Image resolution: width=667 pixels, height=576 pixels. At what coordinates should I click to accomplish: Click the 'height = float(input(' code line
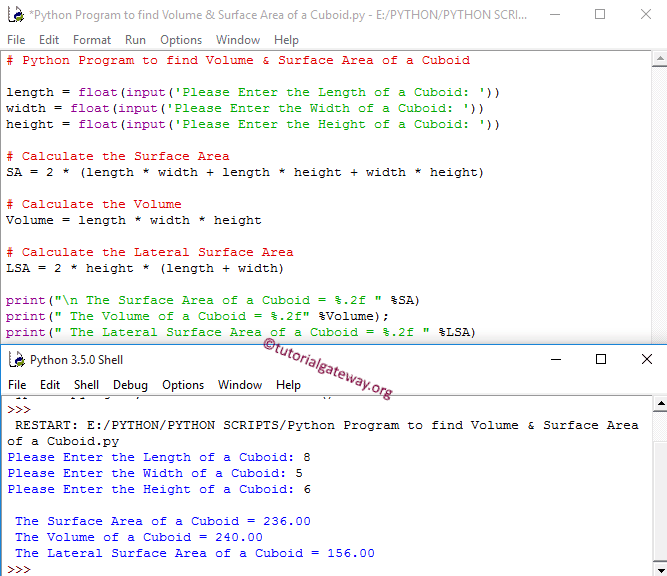253,124
